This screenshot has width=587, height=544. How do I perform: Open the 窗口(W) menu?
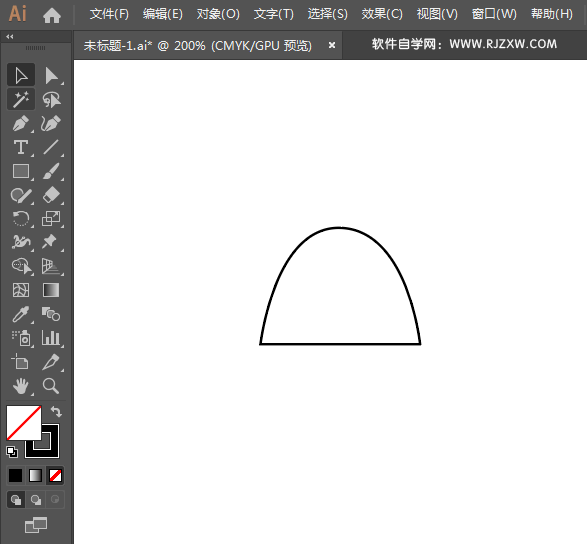point(494,14)
